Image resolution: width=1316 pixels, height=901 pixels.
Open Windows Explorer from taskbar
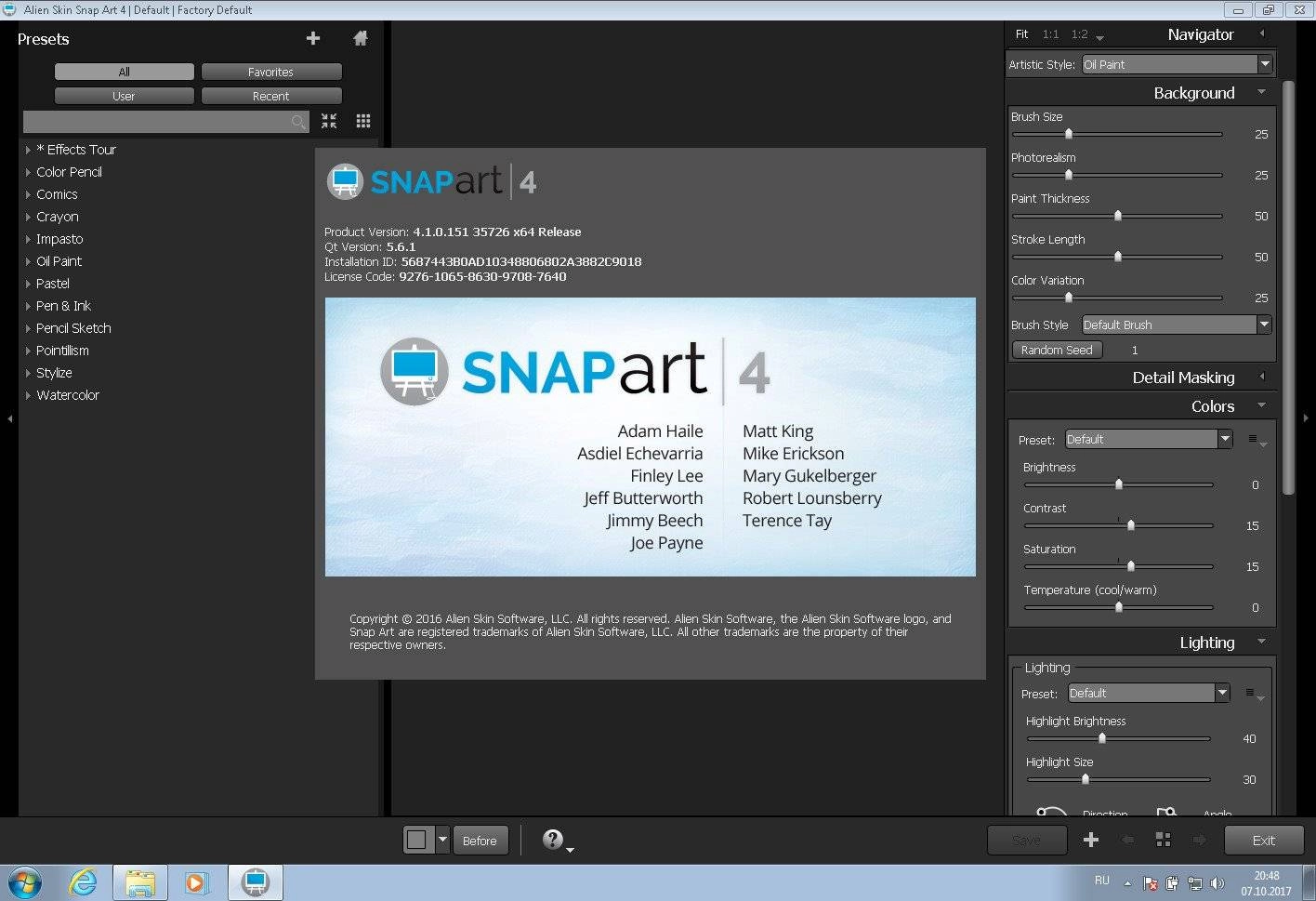[x=140, y=881]
